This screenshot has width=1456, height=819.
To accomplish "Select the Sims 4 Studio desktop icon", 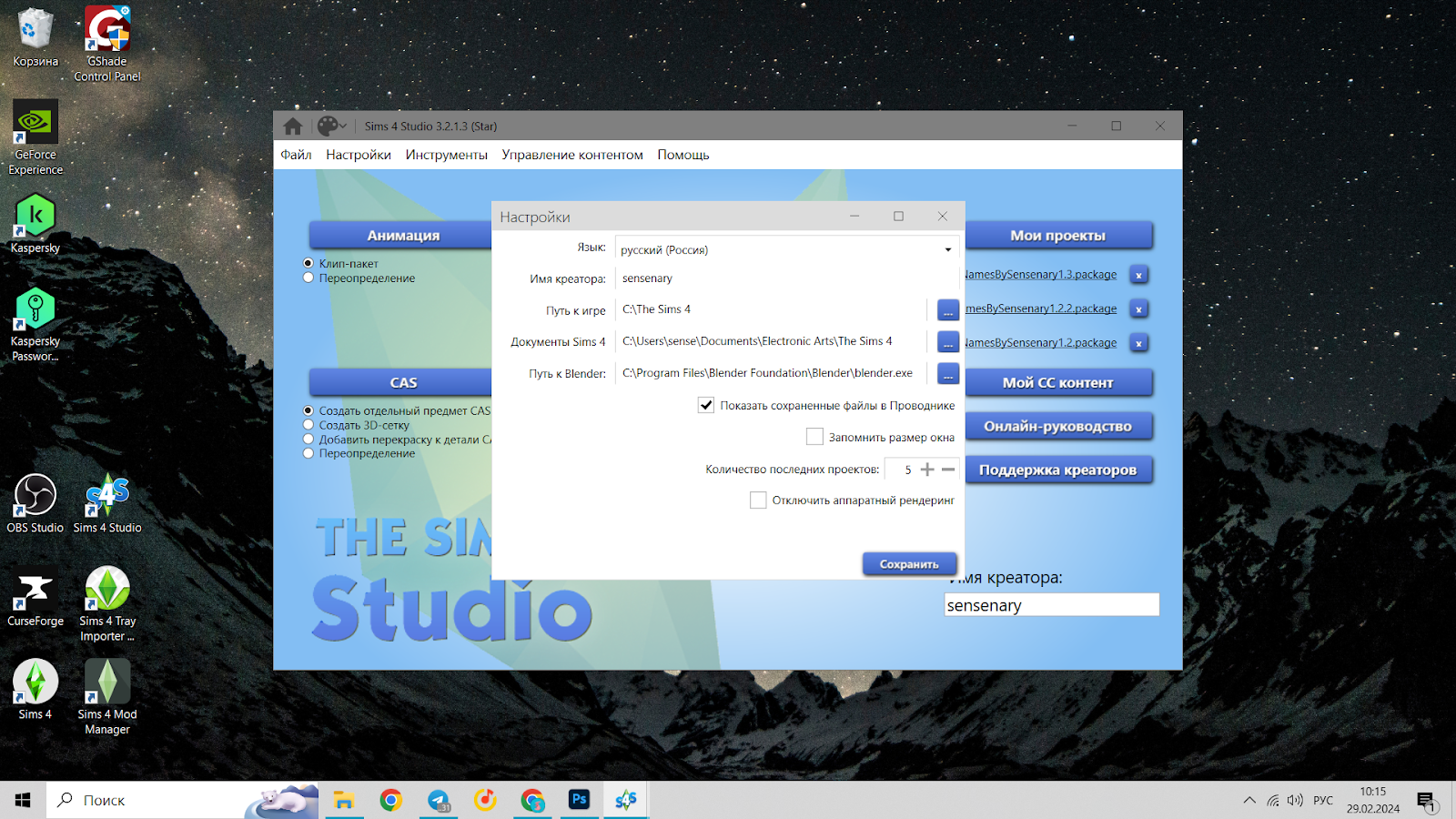I will pyautogui.click(x=107, y=503).
